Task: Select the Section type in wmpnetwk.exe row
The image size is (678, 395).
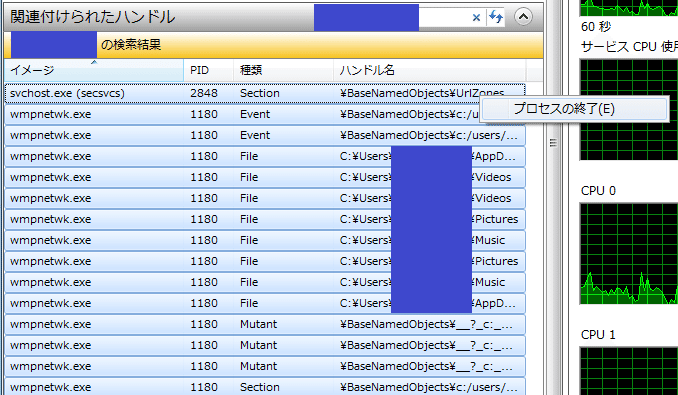Action: (x=260, y=387)
